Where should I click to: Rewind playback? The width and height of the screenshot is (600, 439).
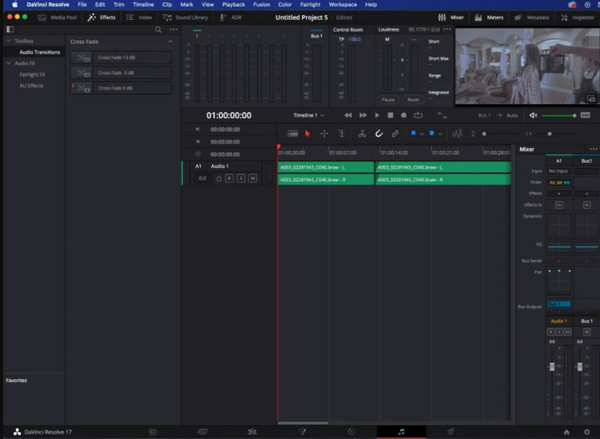(x=348, y=115)
